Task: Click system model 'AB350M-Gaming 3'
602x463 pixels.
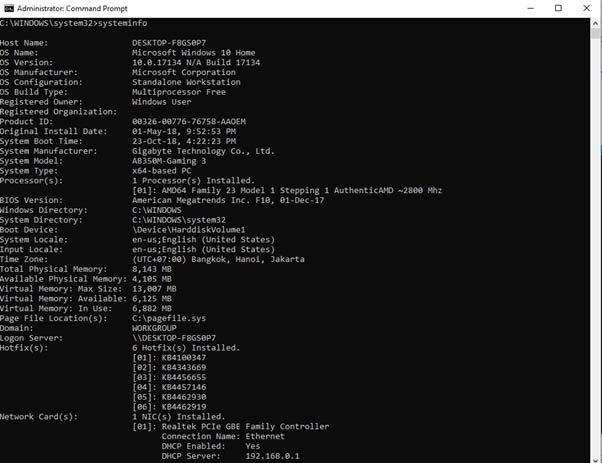Action: pos(169,161)
